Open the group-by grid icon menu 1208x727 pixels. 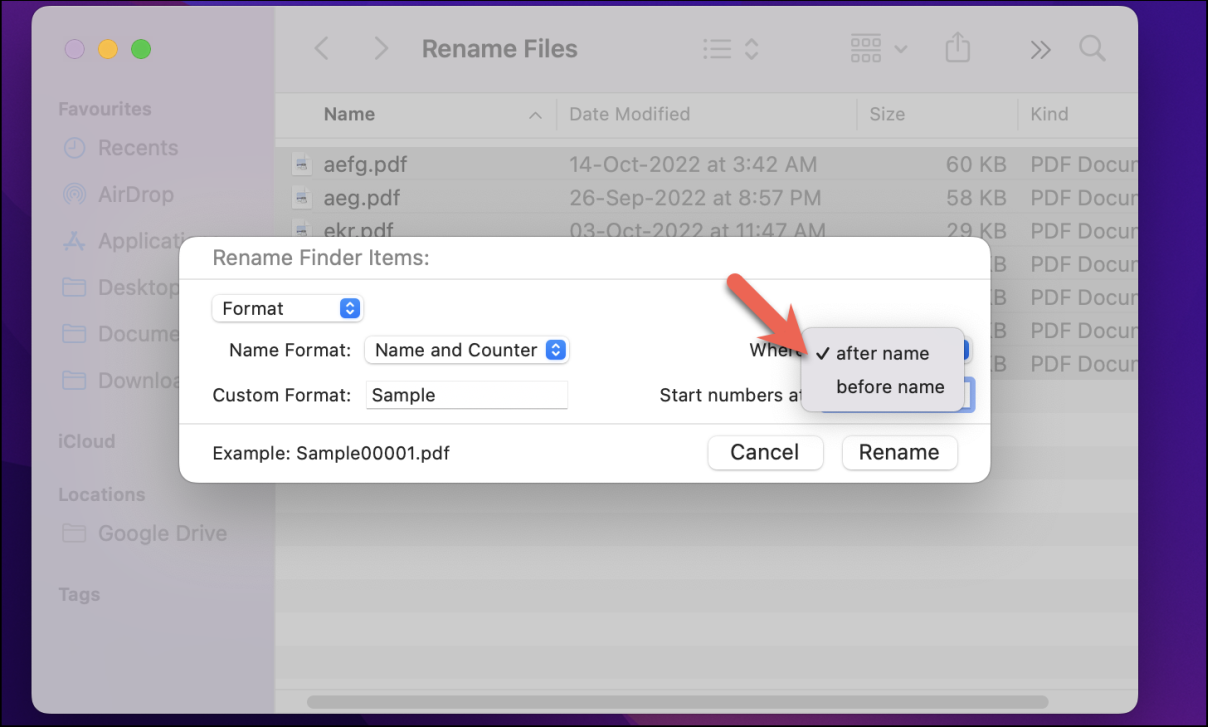[878, 49]
